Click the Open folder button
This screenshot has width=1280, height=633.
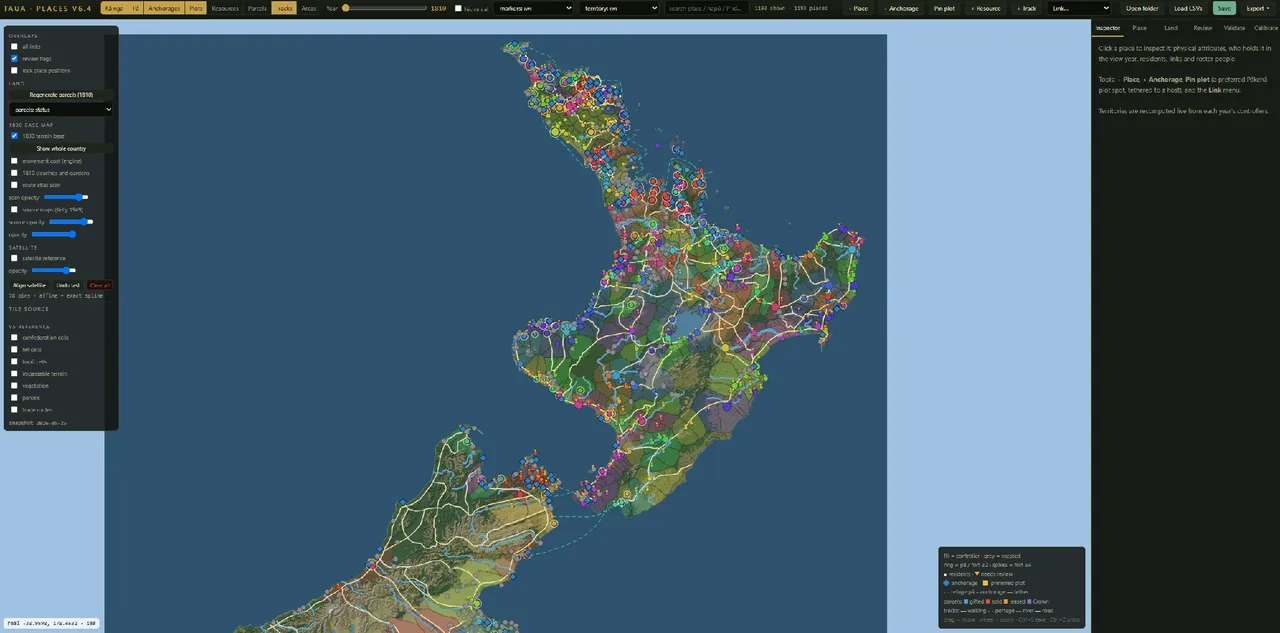pos(1142,8)
